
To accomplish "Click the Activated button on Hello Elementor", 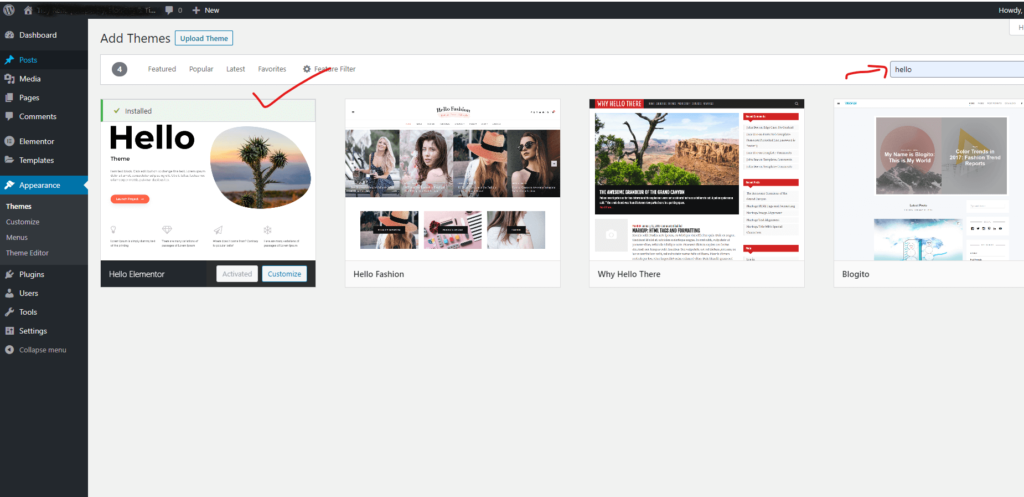I will (237, 274).
